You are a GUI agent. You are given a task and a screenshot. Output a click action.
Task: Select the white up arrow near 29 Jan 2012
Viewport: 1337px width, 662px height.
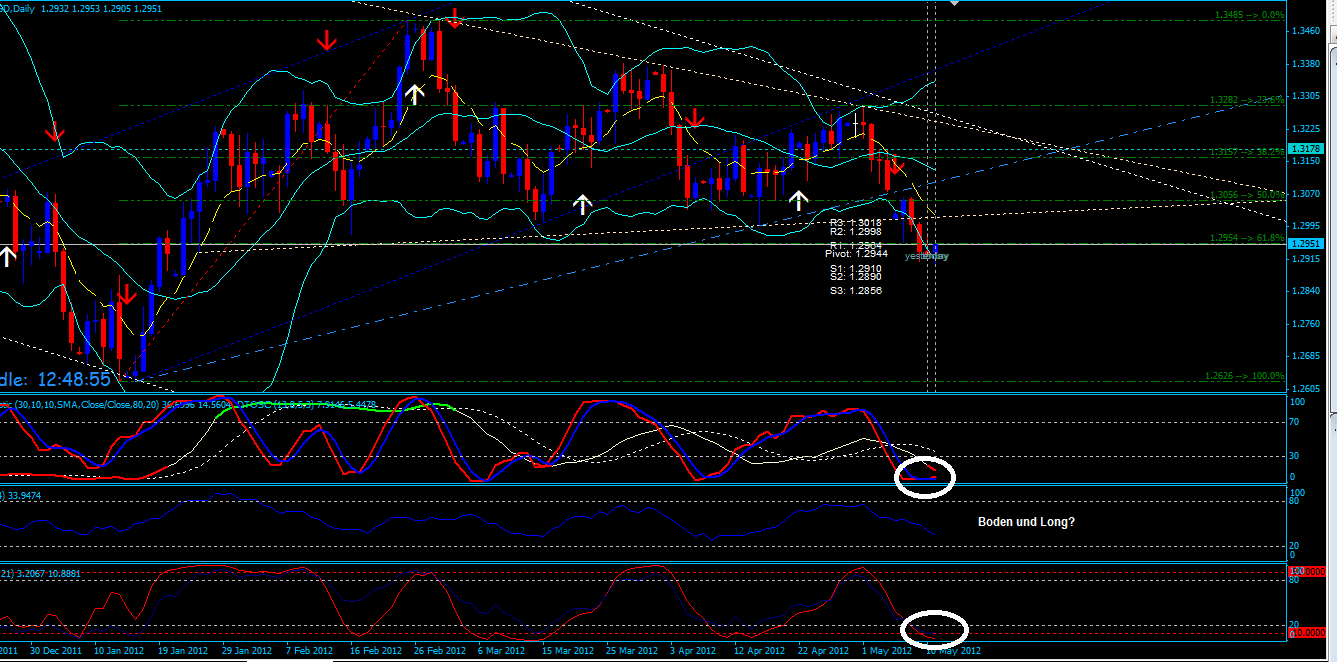coord(415,92)
